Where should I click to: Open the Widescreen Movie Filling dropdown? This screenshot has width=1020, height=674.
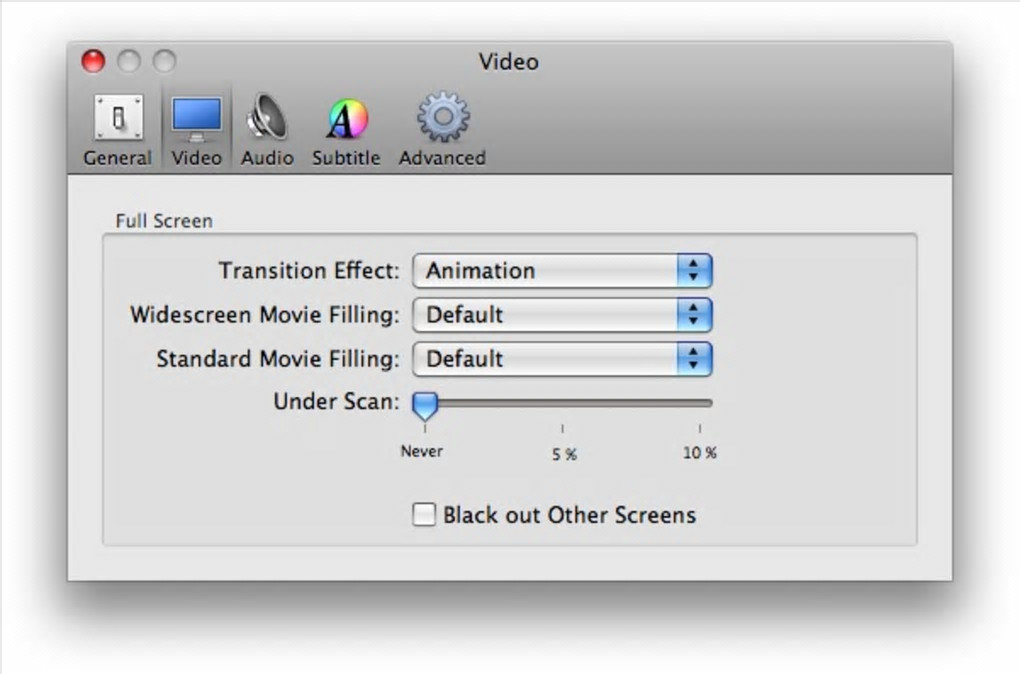pos(562,315)
